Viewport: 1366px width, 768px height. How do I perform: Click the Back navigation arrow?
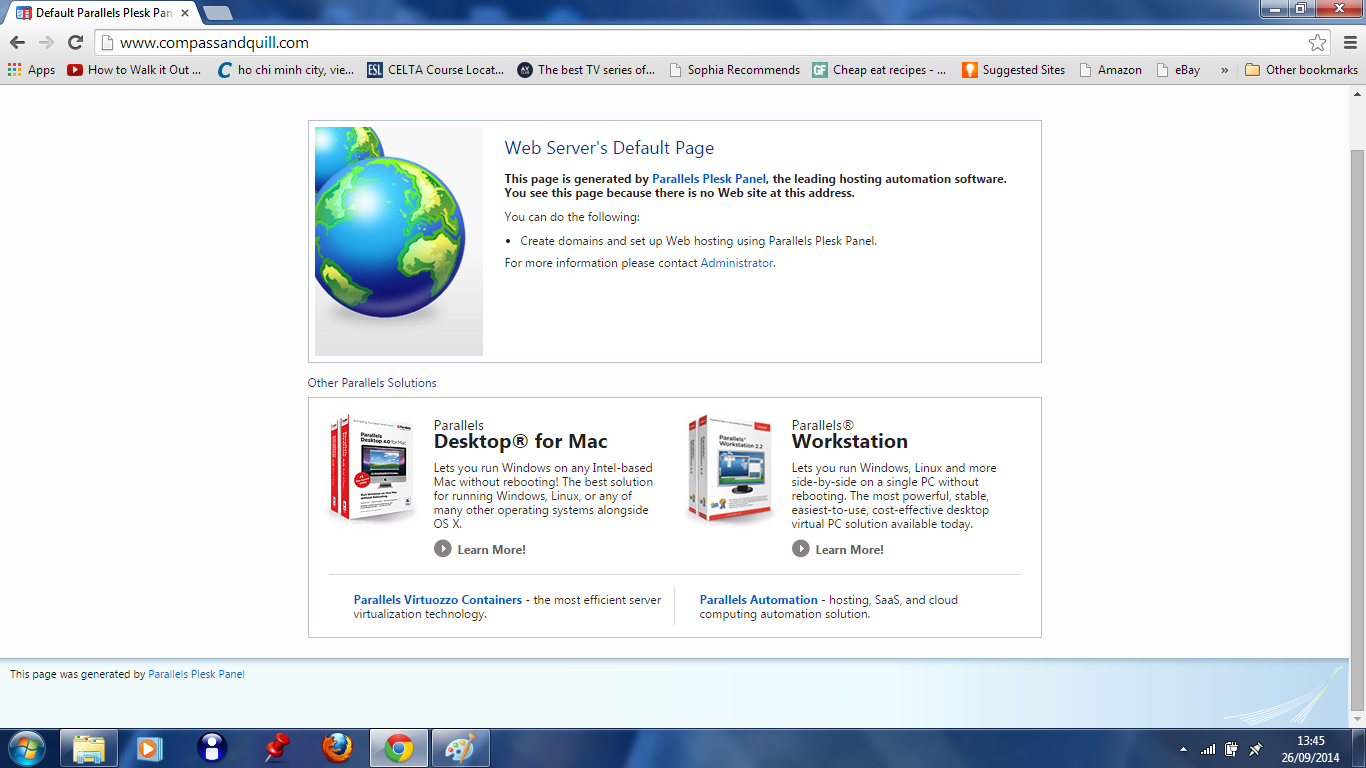[x=17, y=43]
